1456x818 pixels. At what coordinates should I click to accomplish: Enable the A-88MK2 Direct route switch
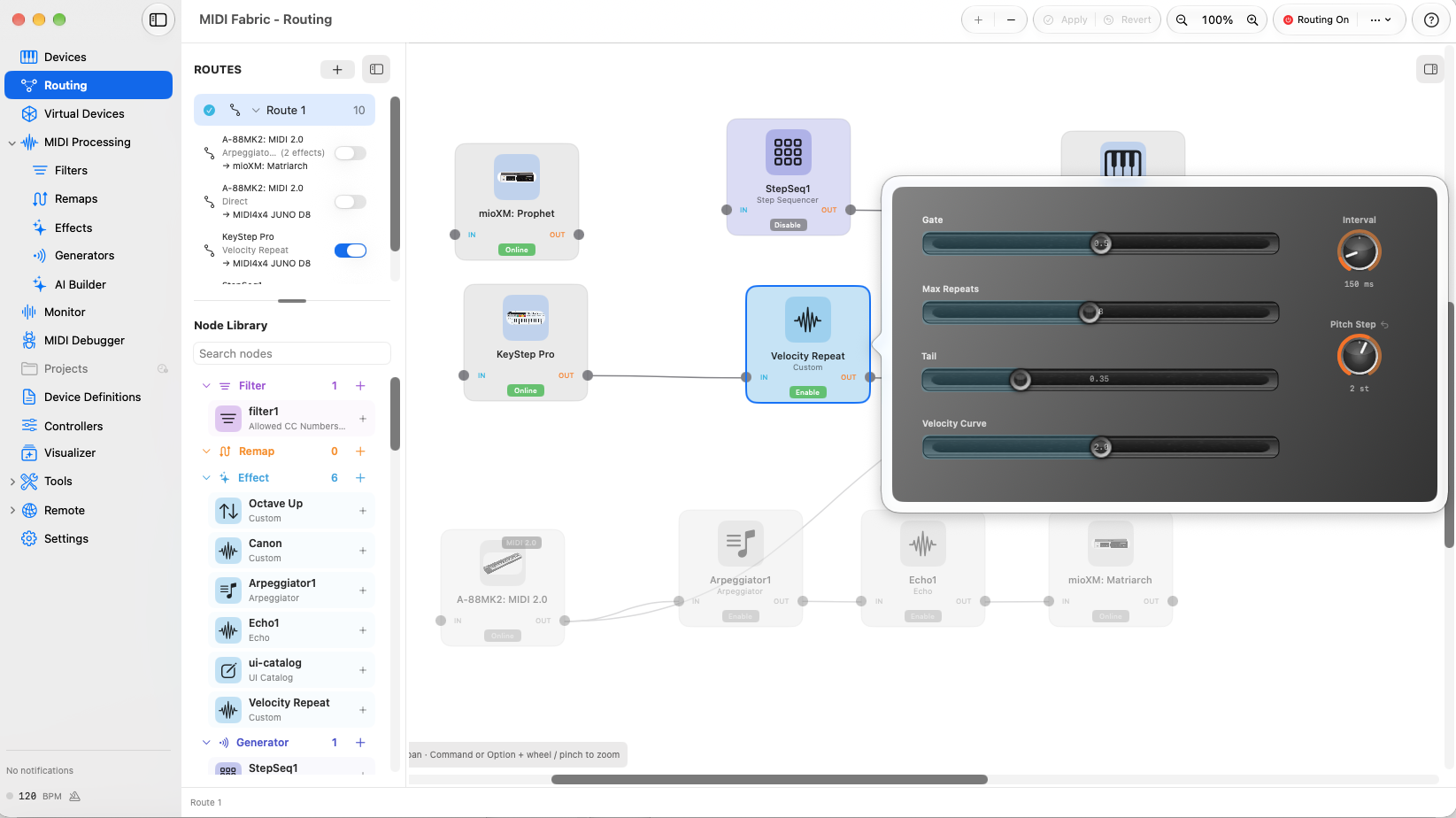350,202
